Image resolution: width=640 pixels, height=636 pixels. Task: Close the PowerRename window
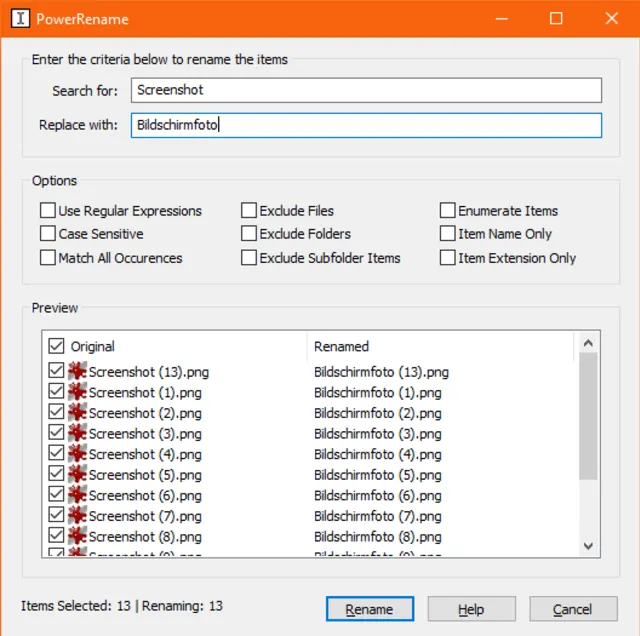pos(611,19)
